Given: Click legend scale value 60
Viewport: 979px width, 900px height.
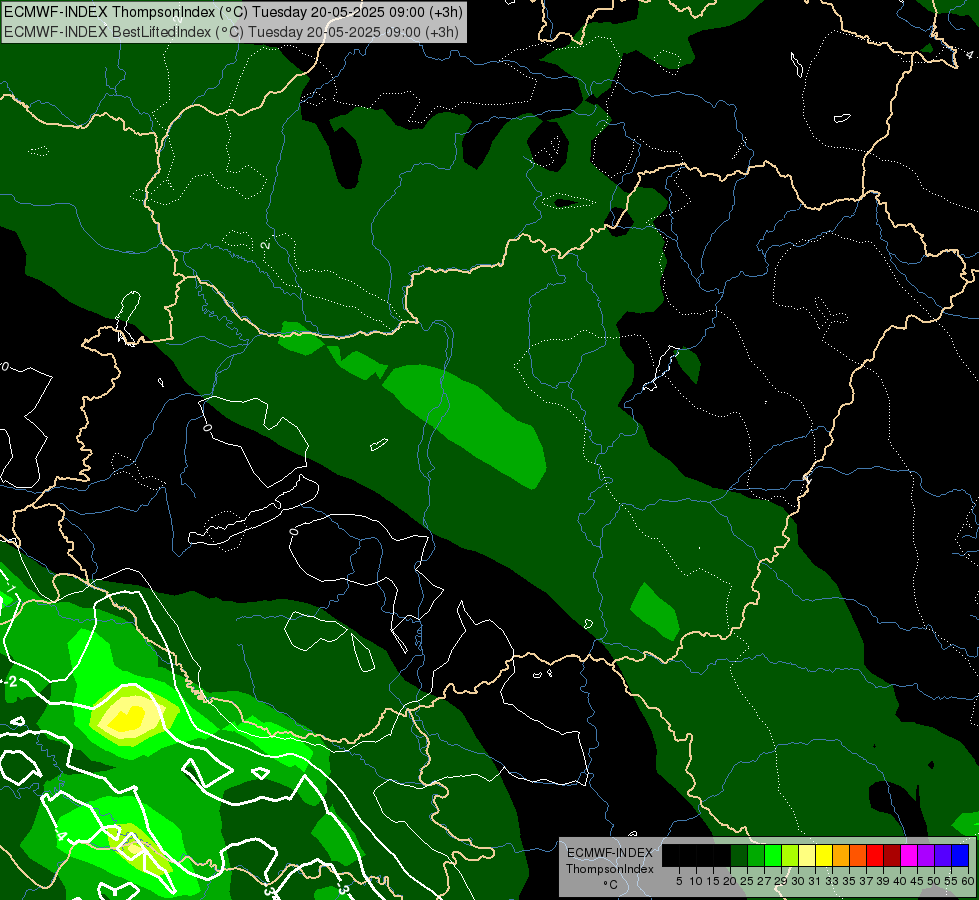Looking at the screenshot, I should click(x=968, y=881).
